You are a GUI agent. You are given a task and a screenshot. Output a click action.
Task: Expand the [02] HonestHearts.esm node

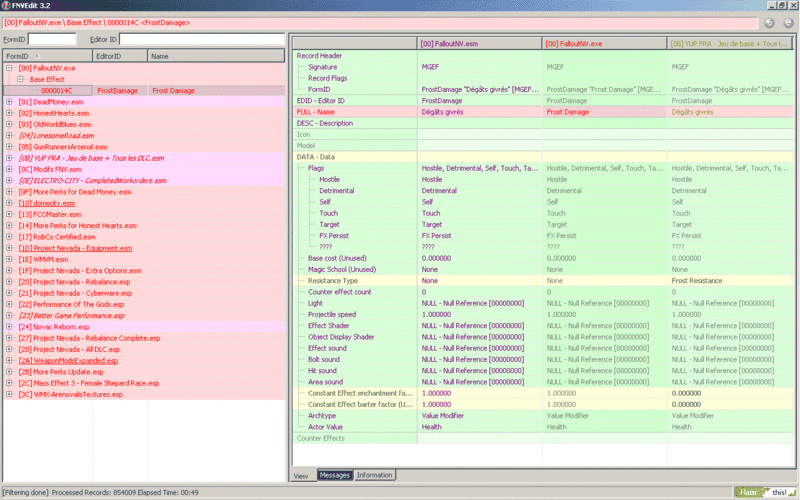point(9,113)
